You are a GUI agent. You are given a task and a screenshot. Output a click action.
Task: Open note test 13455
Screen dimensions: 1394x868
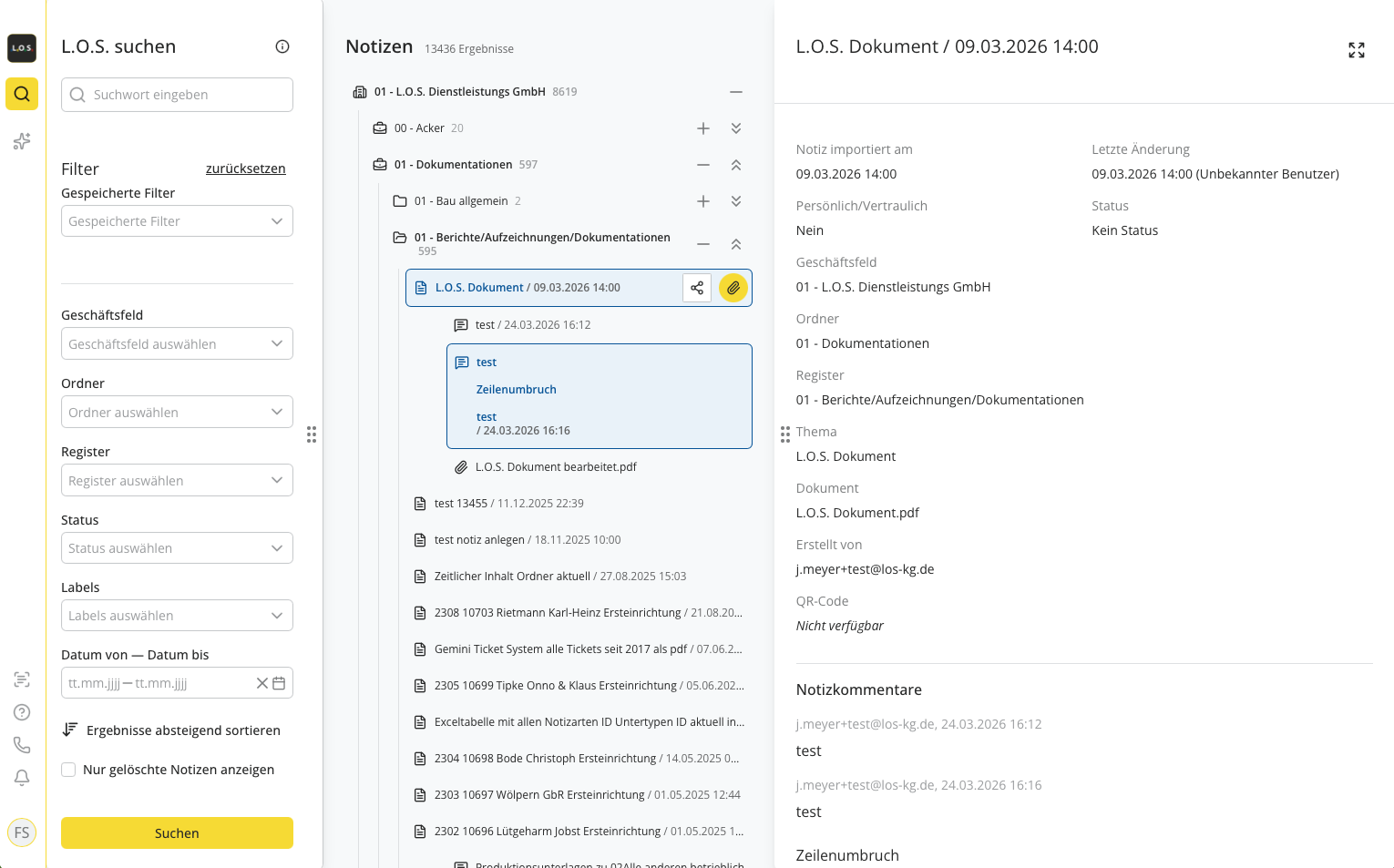coord(509,504)
